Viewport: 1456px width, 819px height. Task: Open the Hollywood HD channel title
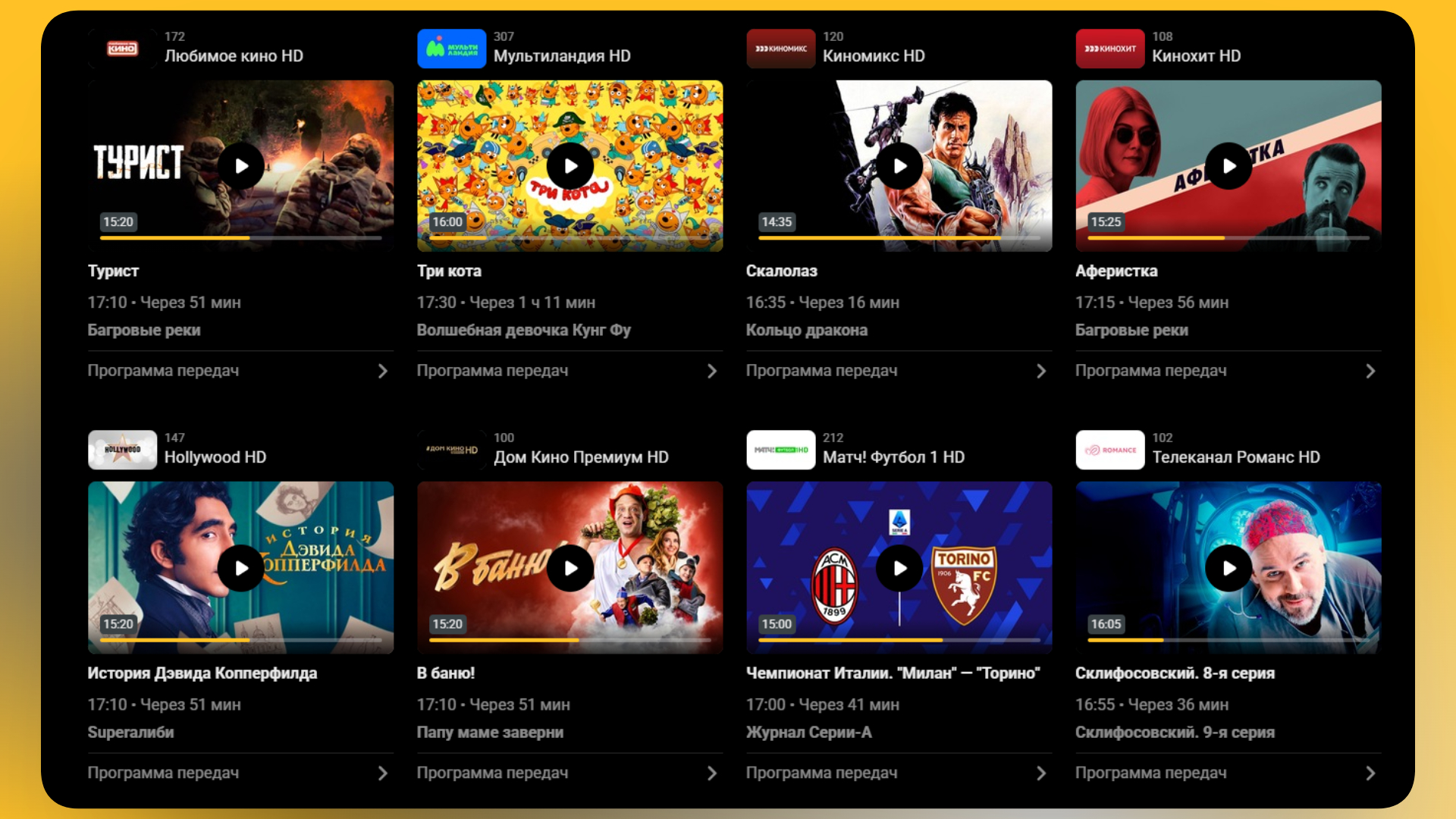point(215,457)
